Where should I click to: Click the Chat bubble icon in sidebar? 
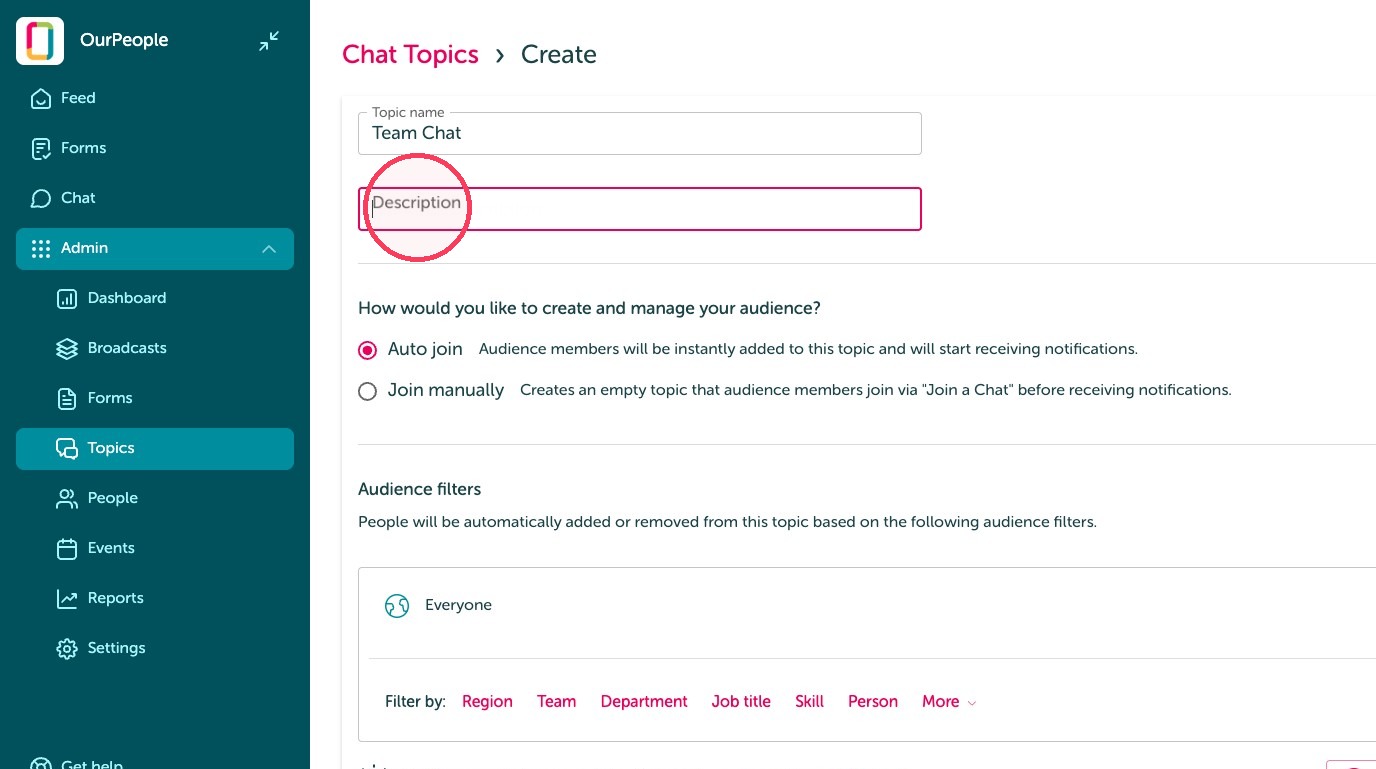[41, 198]
